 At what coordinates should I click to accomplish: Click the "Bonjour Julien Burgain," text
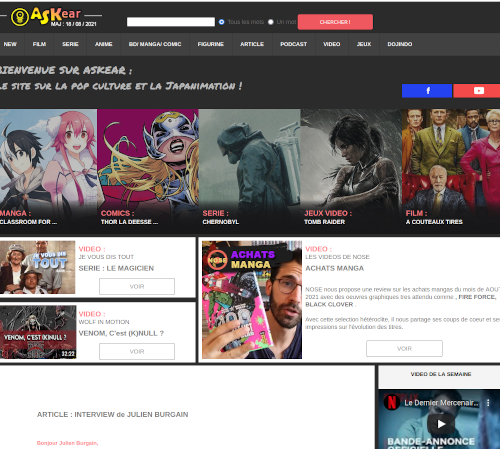tap(67, 443)
